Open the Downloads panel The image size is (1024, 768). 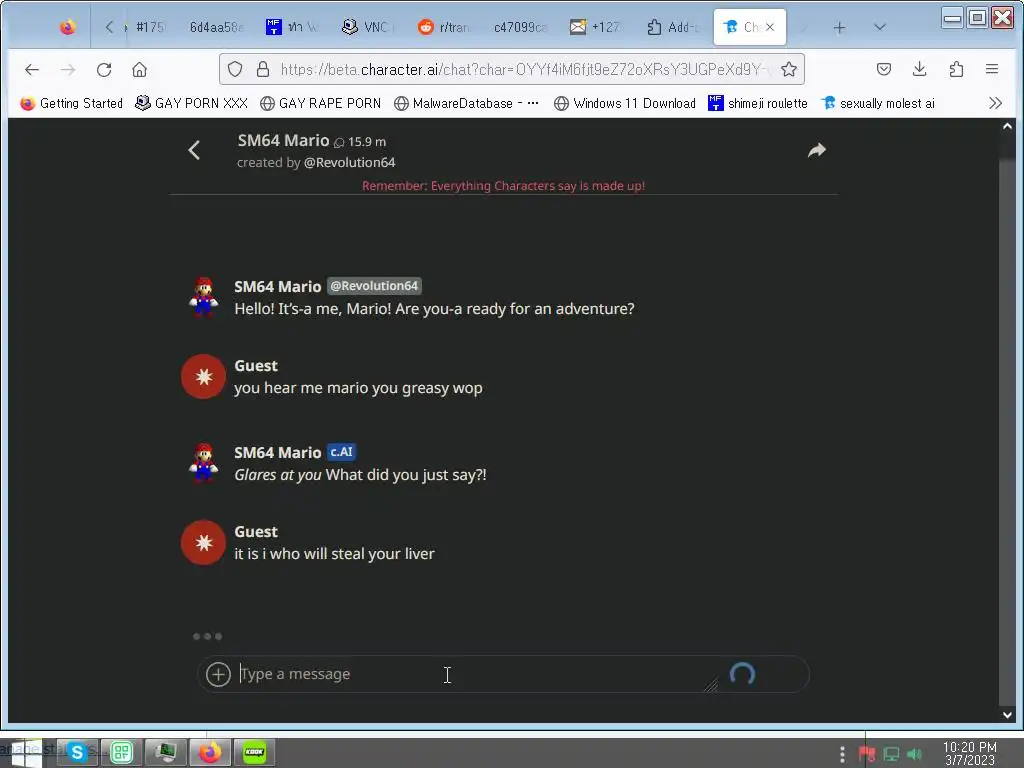click(x=920, y=69)
